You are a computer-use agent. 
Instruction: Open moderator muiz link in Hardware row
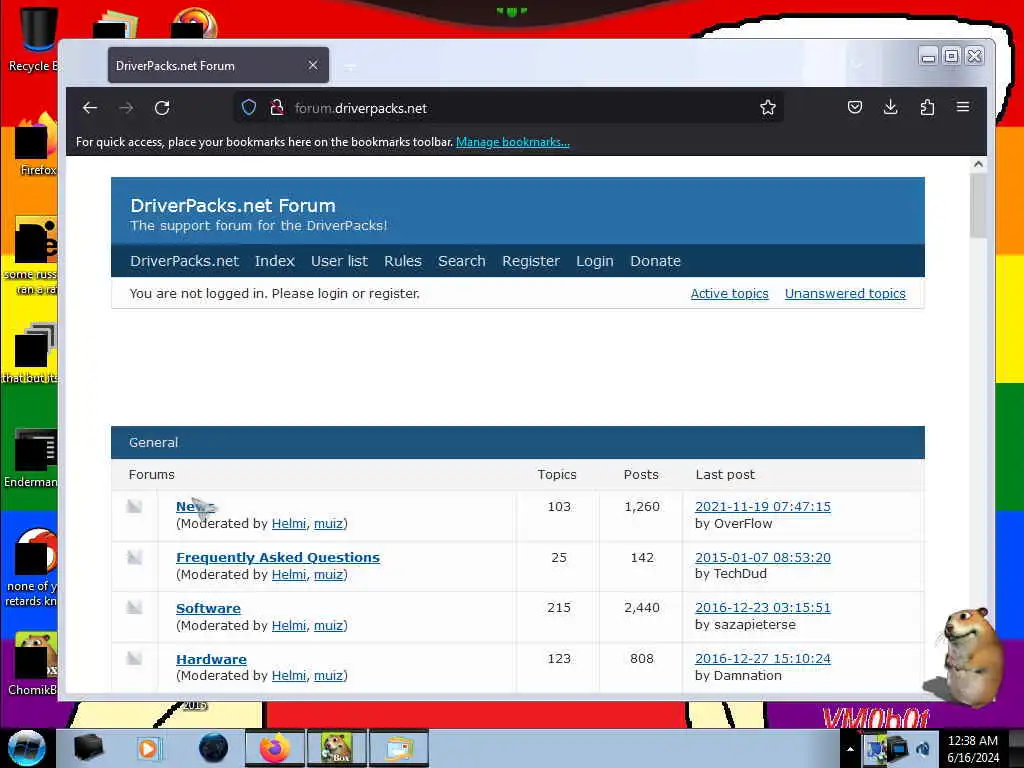(328, 676)
